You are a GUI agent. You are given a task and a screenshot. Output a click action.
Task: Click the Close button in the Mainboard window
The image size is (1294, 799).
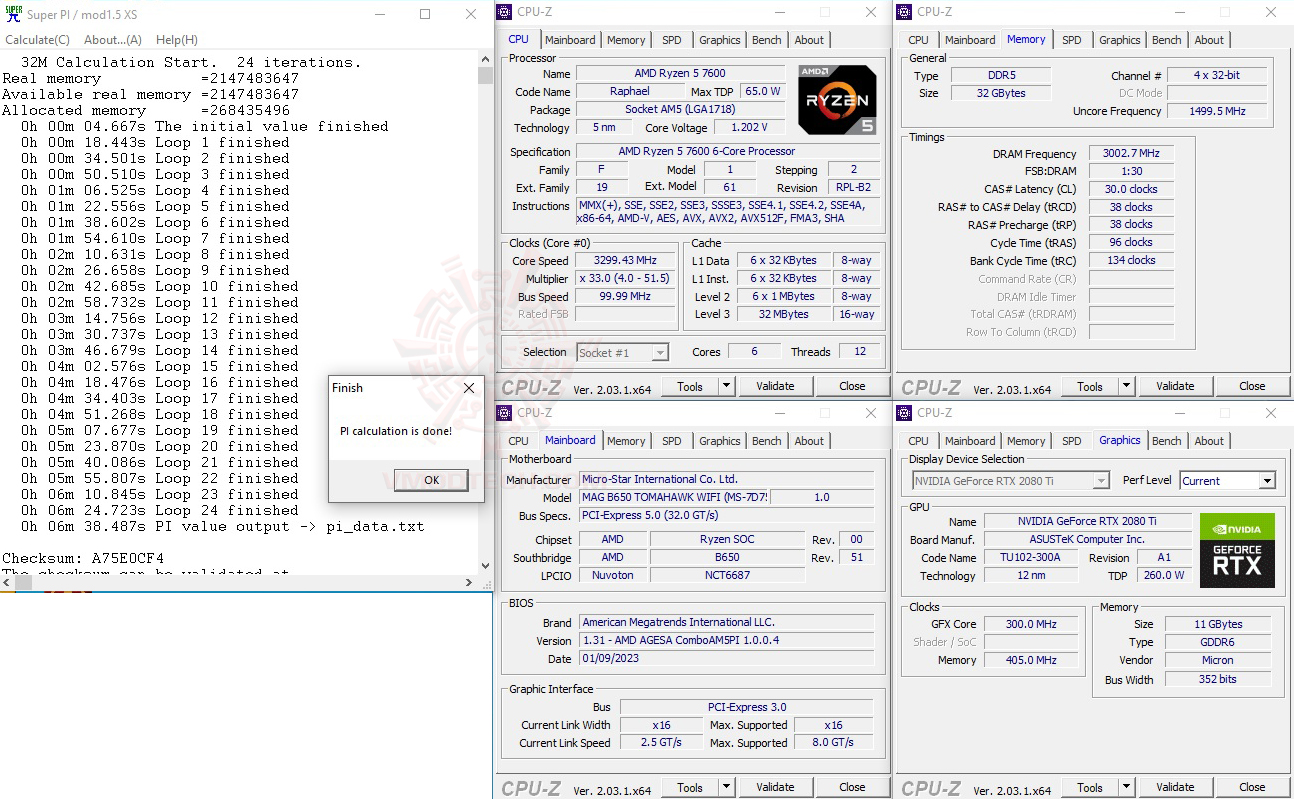tap(852, 787)
